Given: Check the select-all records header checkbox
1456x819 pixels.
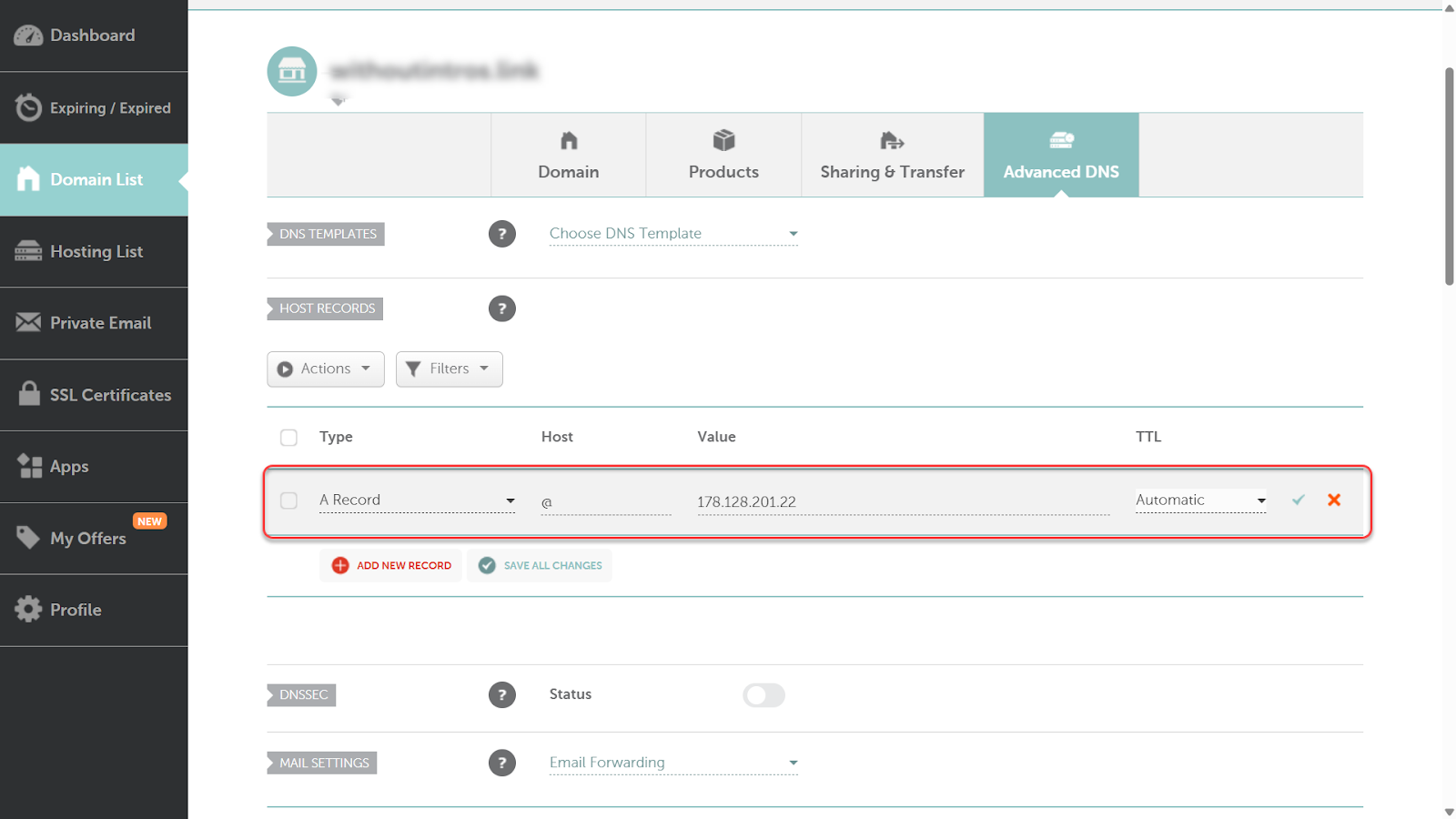Looking at the screenshot, I should click(289, 438).
